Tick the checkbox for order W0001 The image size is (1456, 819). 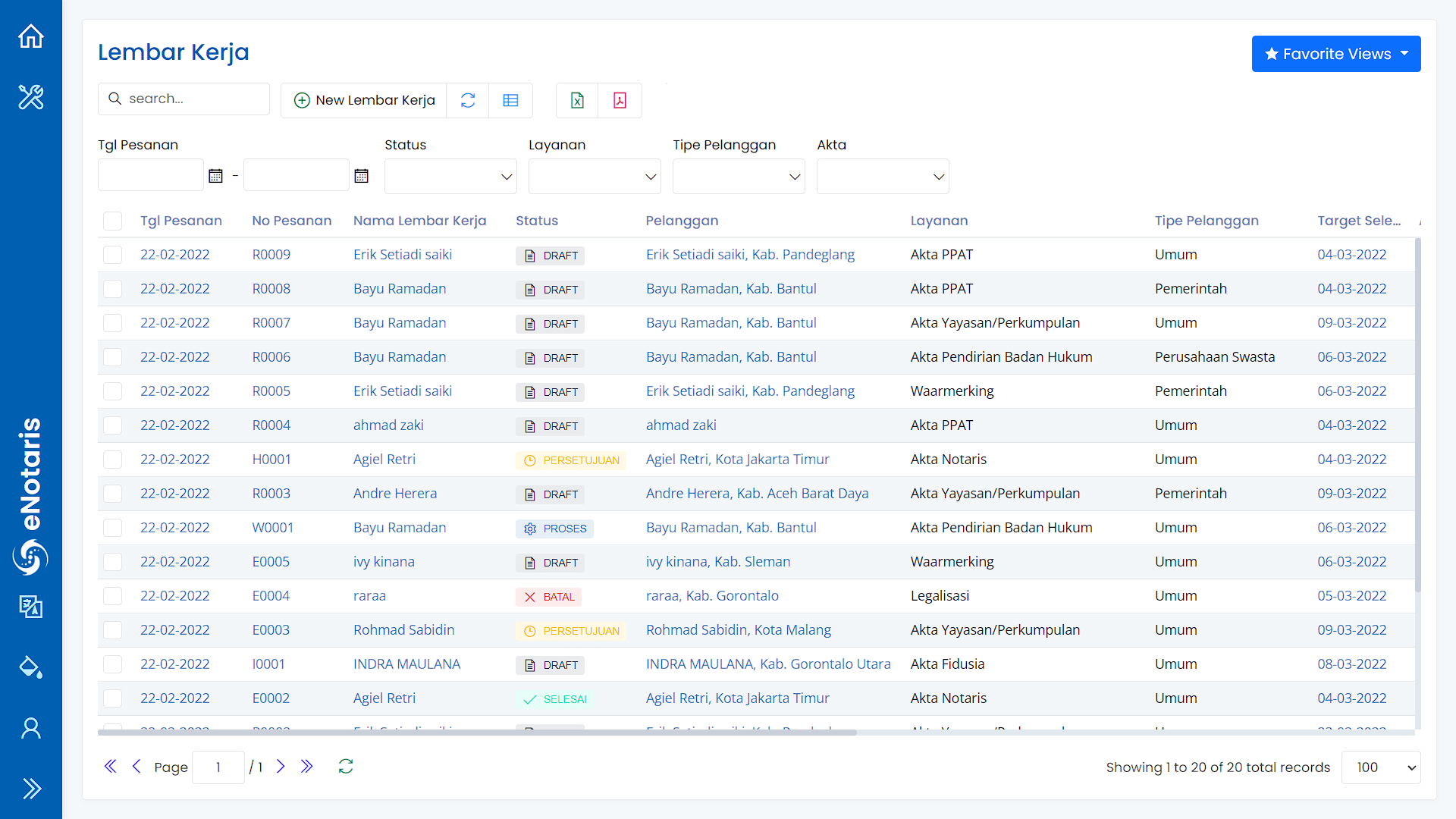pos(112,528)
